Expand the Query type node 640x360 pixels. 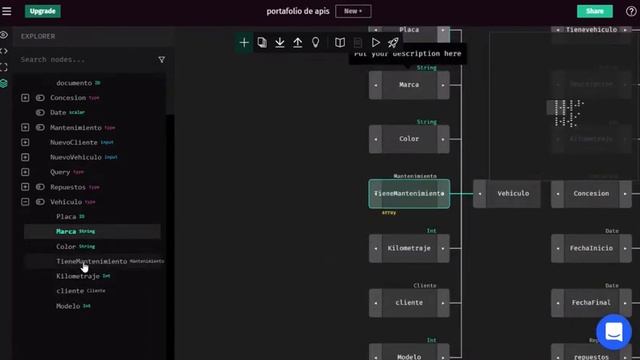(25, 172)
